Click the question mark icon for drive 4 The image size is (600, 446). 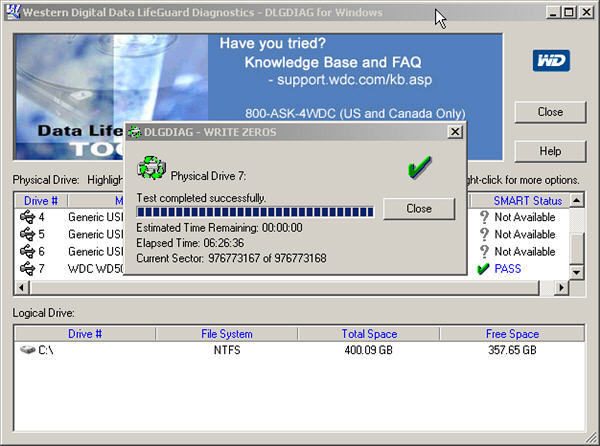point(484,217)
